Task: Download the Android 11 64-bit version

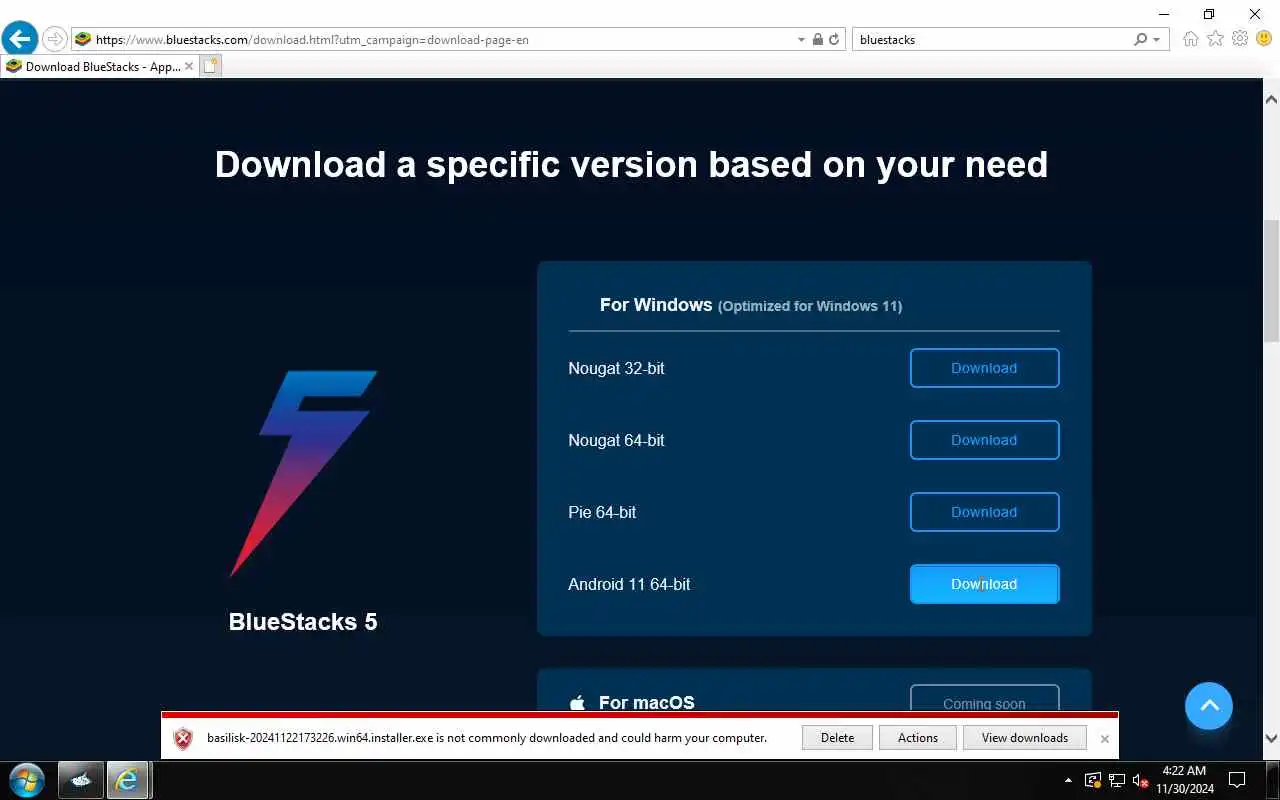Action: tap(984, 584)
